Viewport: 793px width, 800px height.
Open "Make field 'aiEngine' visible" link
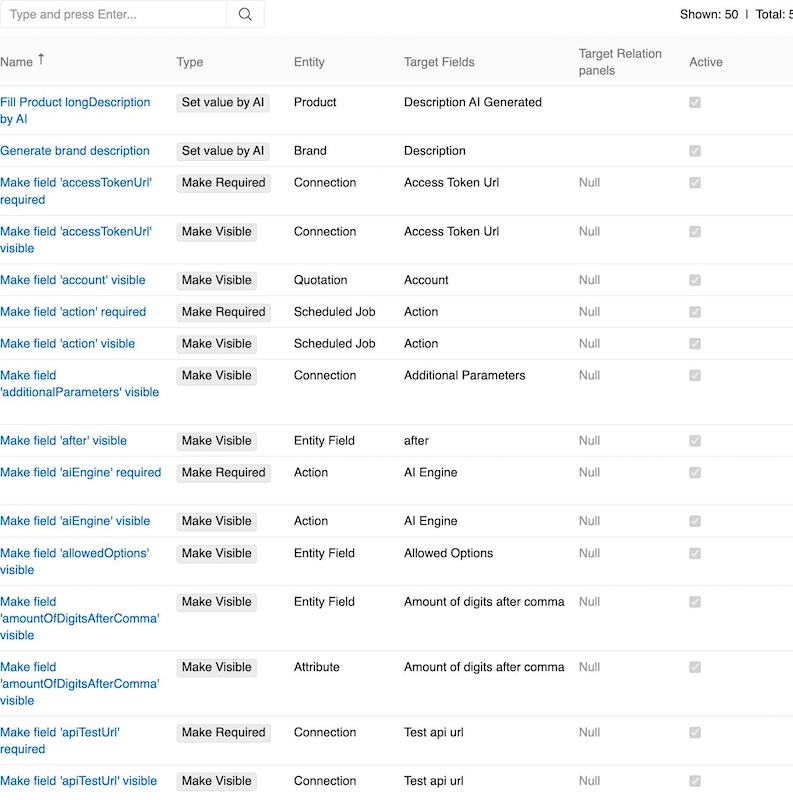[75, 521]
